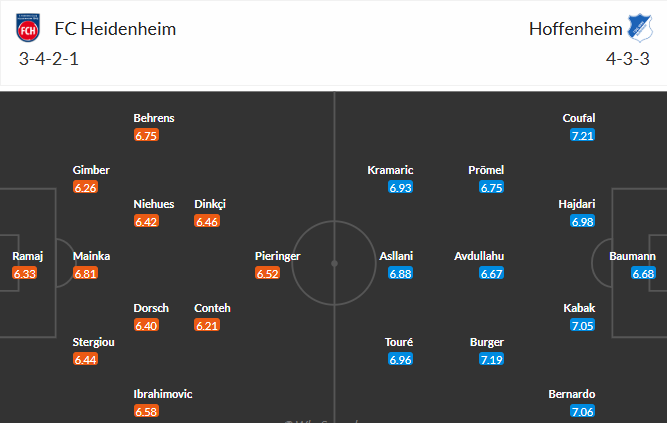Click goalkeeper Baumann's 6.68 rating
This screenshot has width=667, height=423.
click(x=643, y=273)
